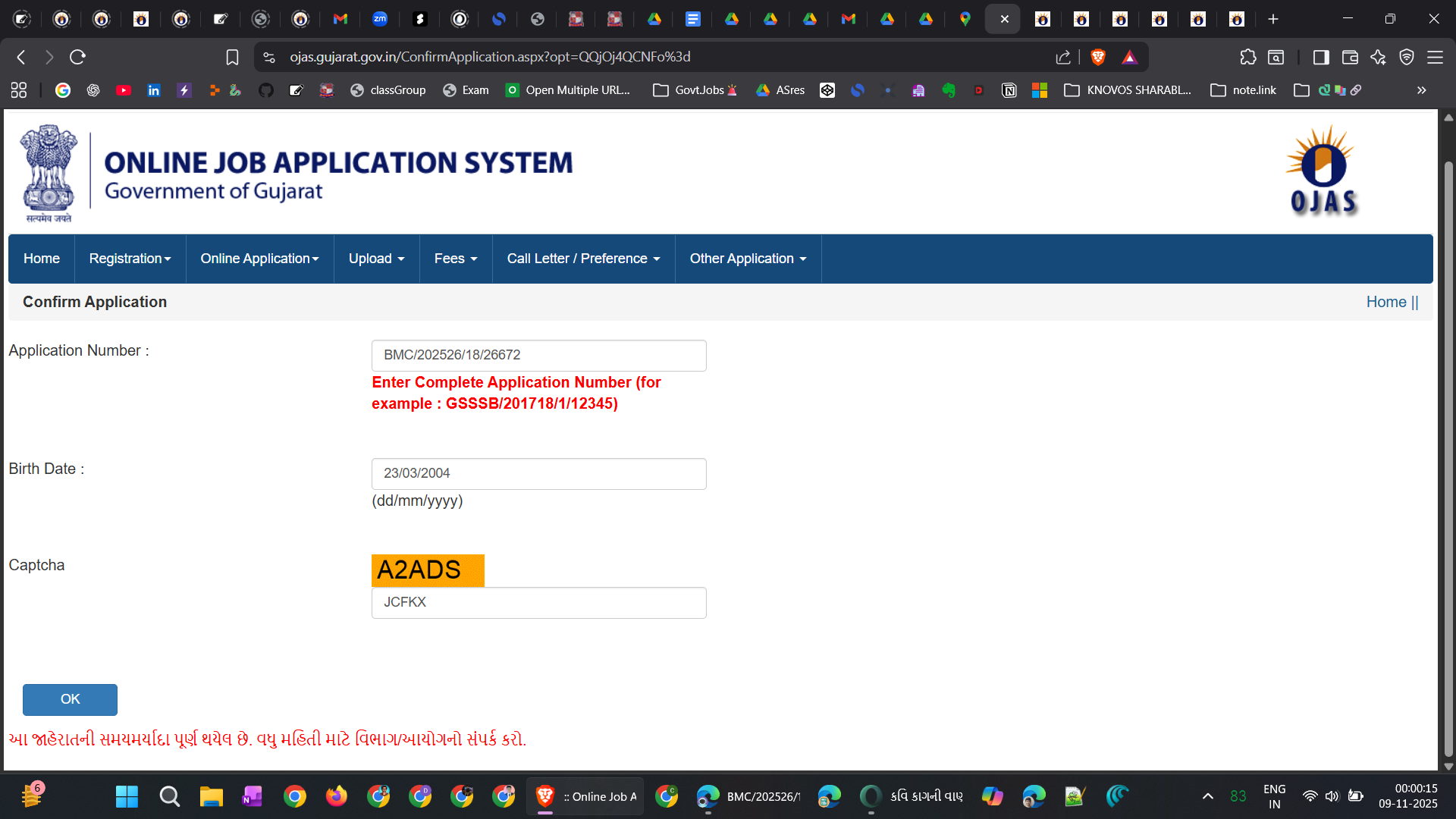Click the Brave Shields lion icon

tap(1097, 57)
